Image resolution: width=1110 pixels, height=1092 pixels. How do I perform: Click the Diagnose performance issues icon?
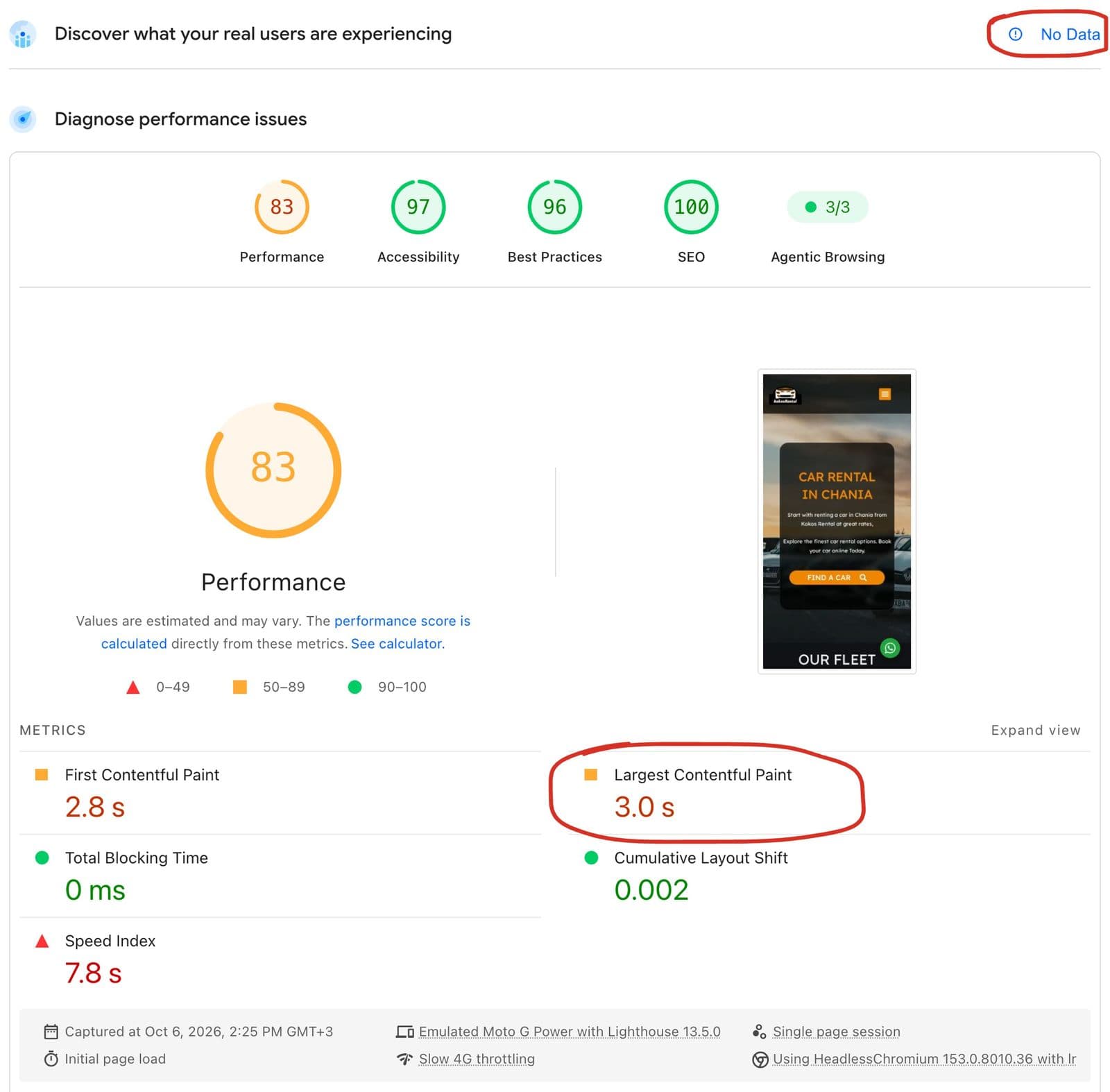tap(23, 119)
